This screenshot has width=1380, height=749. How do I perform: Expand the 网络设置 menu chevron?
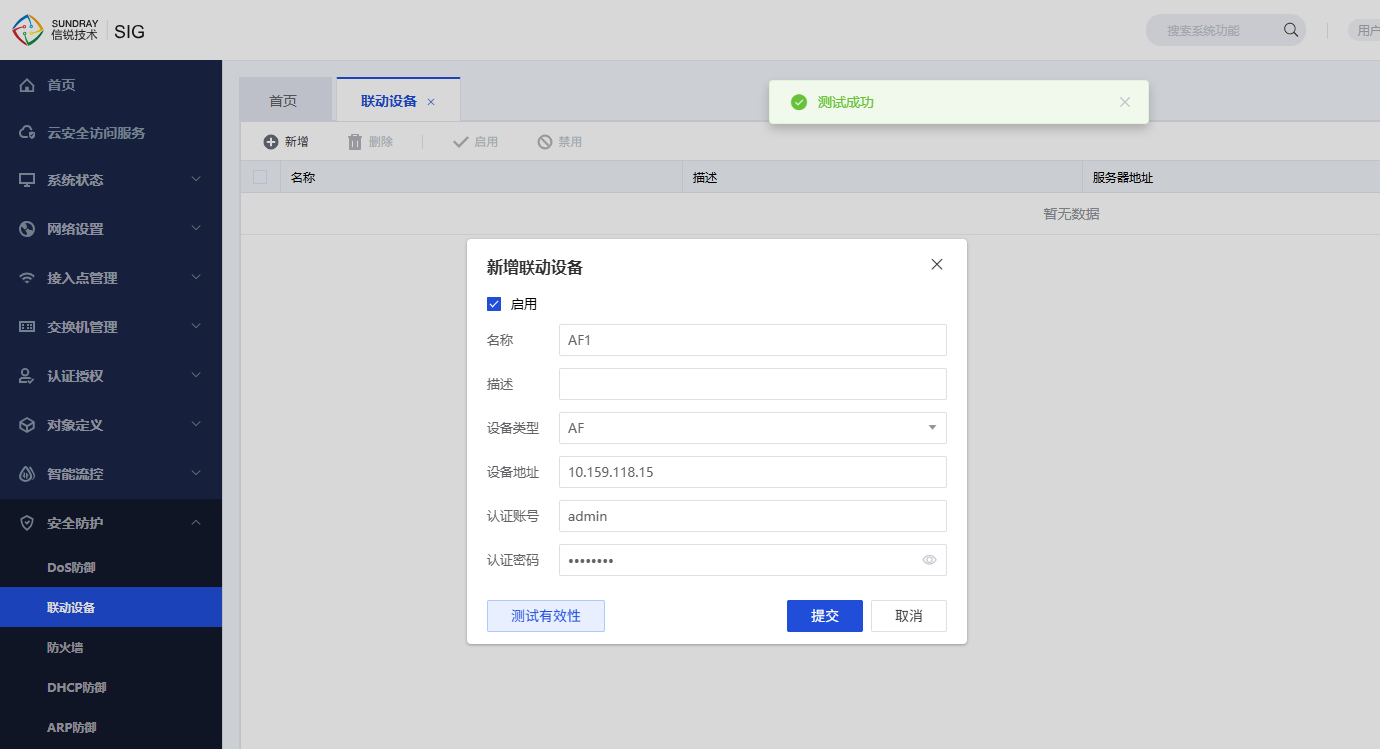[x=196, y=228]
